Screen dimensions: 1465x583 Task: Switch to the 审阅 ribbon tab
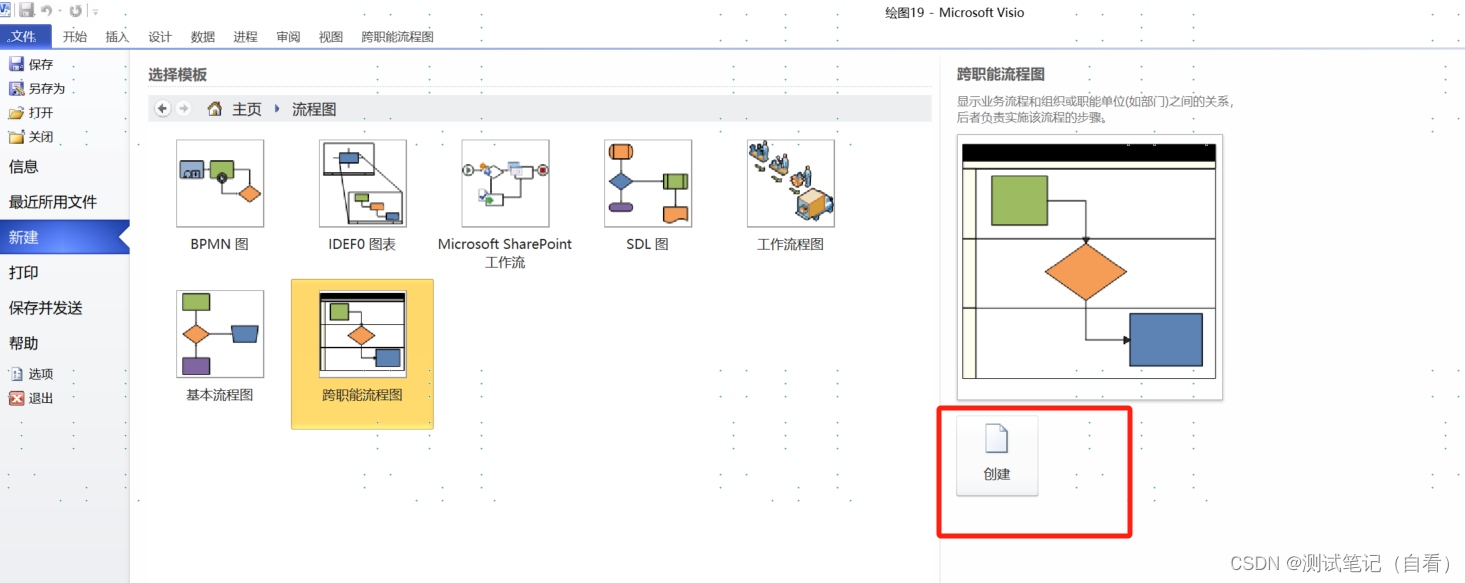point(288,37)
